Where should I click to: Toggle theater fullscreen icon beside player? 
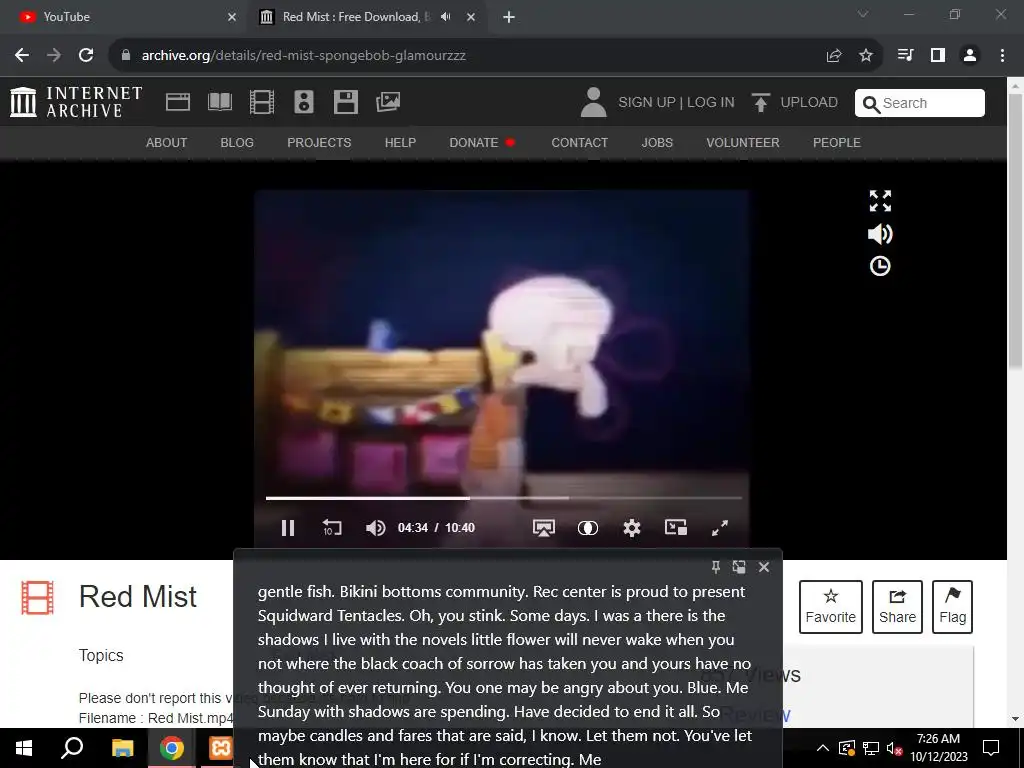click(880, 201)
